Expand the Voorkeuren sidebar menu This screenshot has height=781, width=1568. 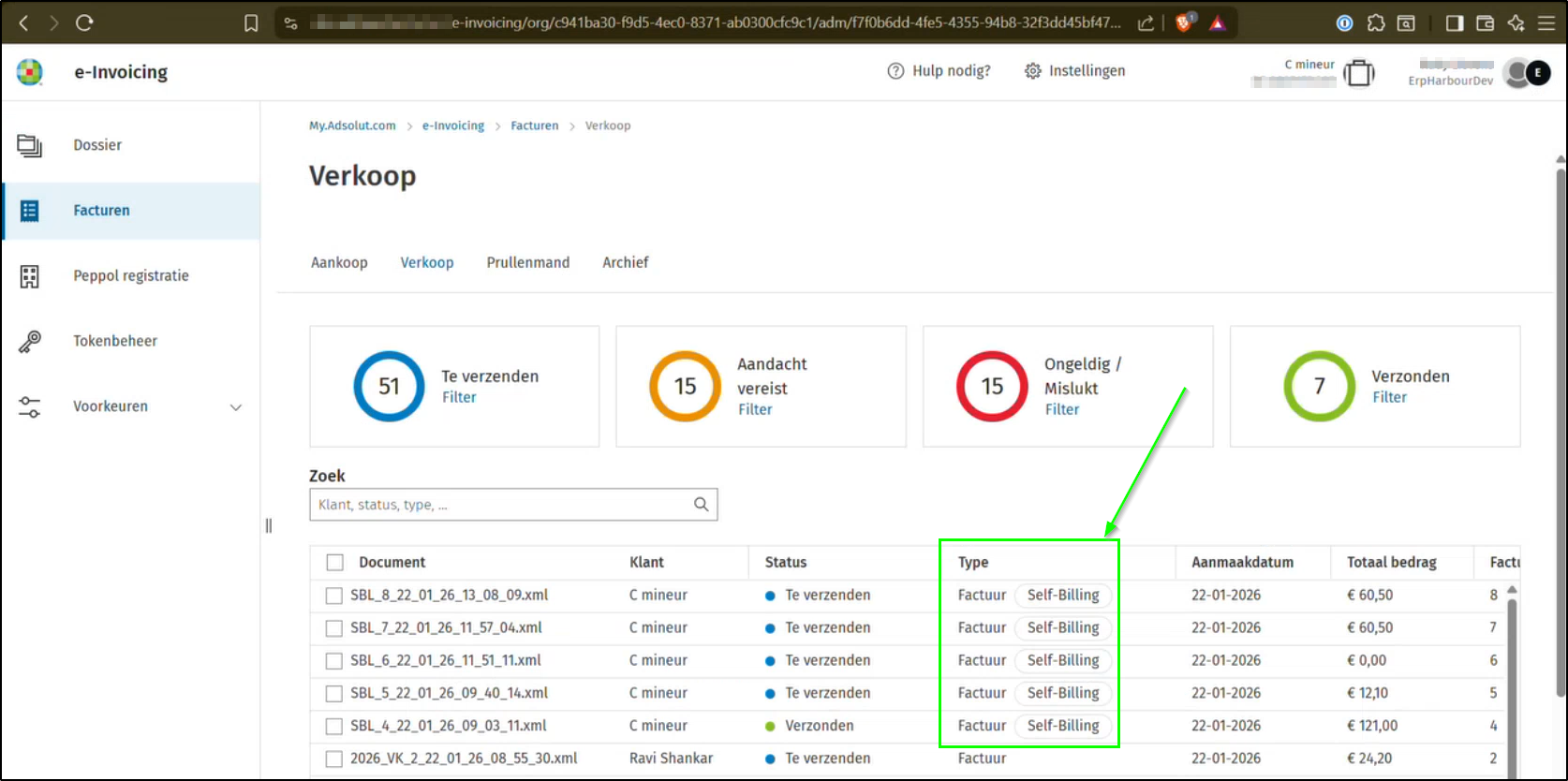[236, 407]
